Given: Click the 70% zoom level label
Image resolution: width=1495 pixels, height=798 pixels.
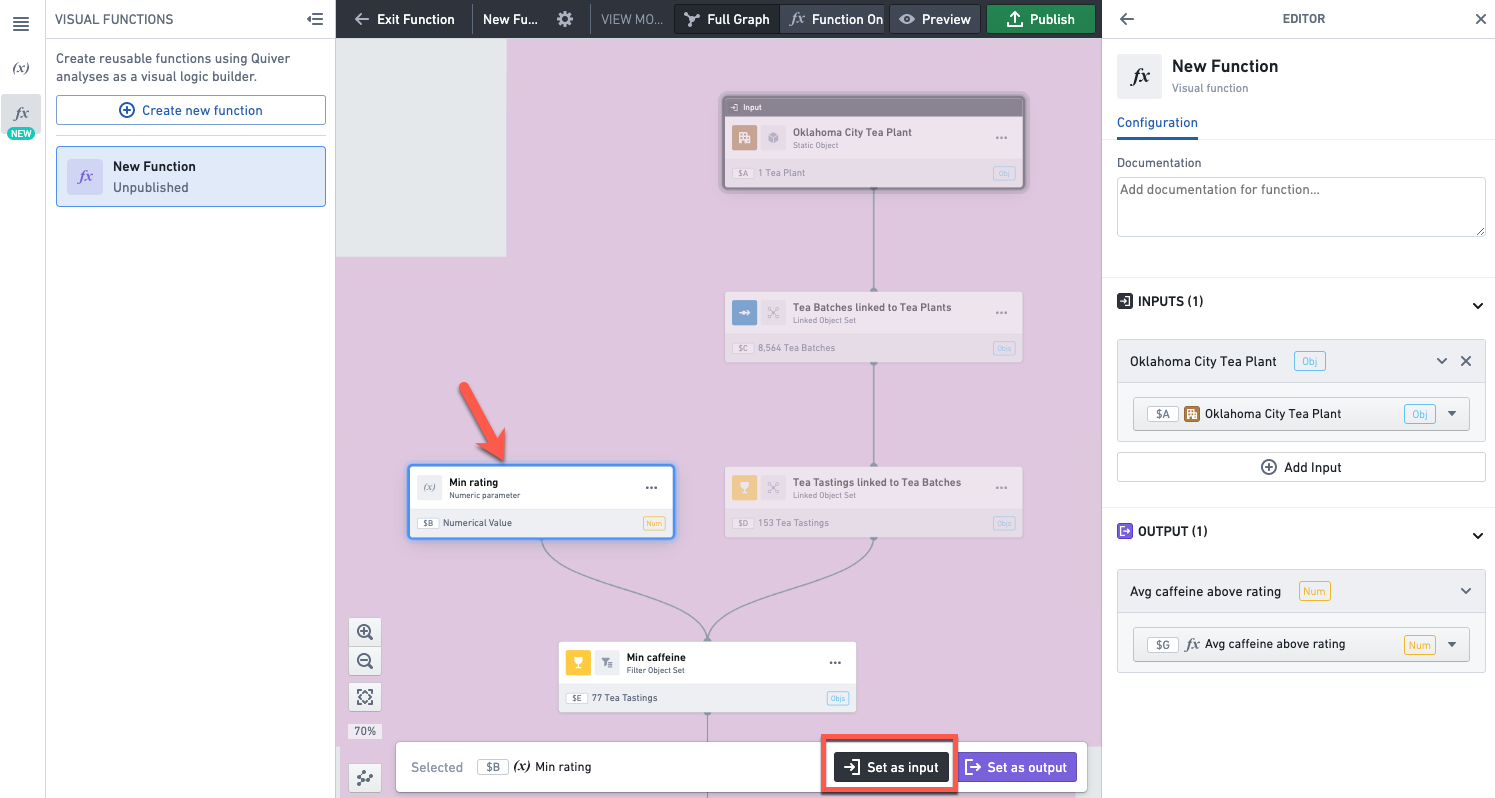Looking at the screenshot, I should click(365, 731).
